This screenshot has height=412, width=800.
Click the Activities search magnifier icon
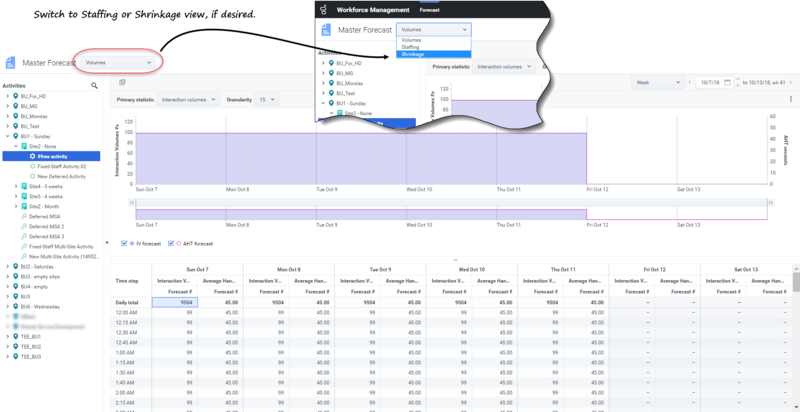[x=94, y=86]
